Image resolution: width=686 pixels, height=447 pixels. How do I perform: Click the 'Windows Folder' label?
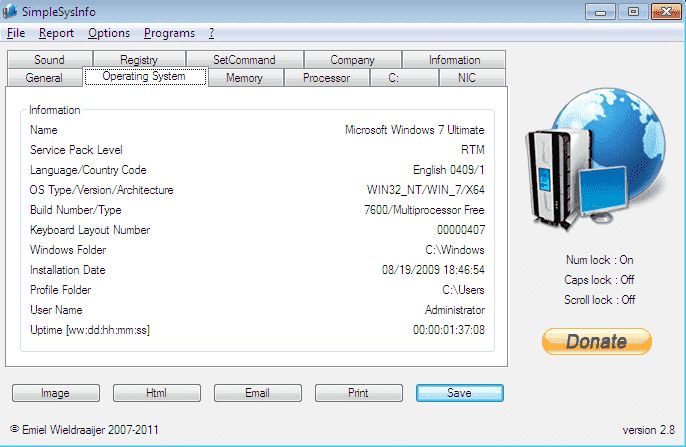[x=68, y=250]
